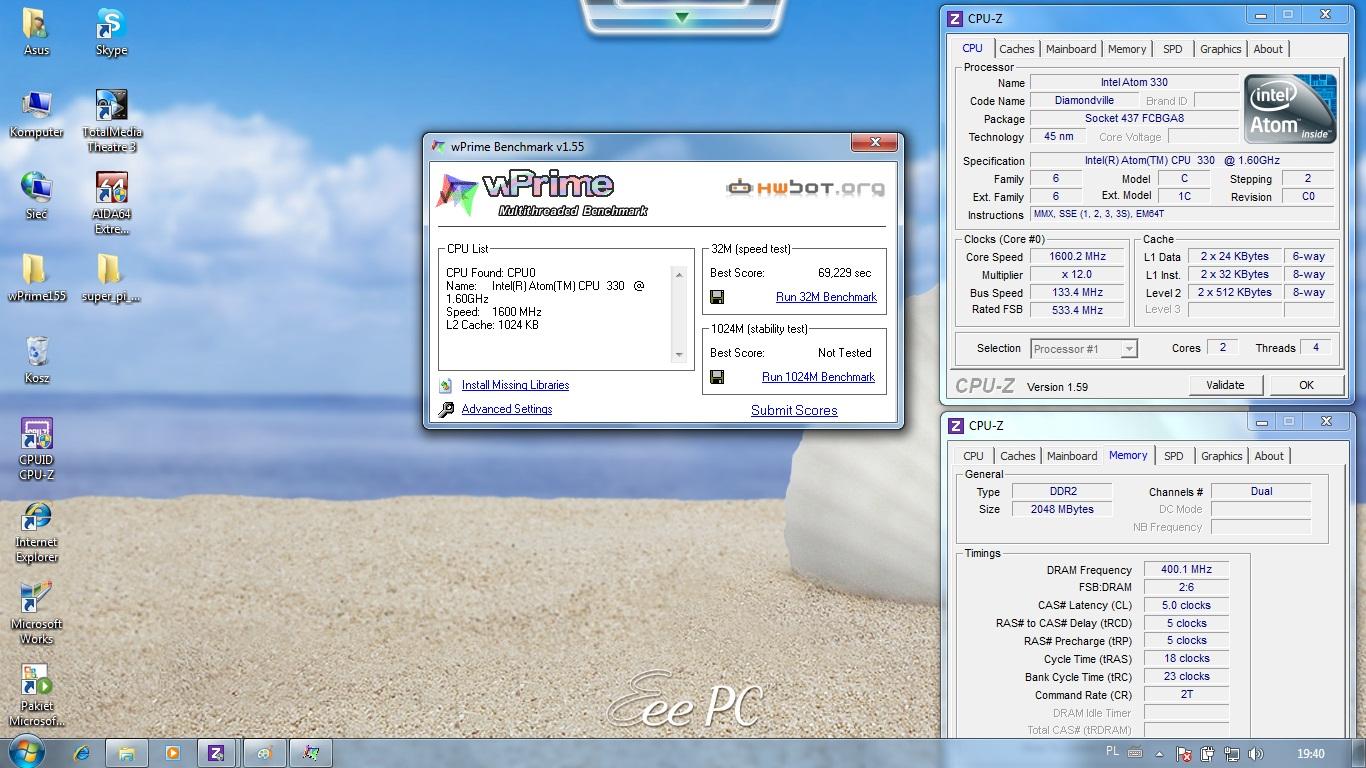Select the Internet Explorer desktop icon

point(36,531)
